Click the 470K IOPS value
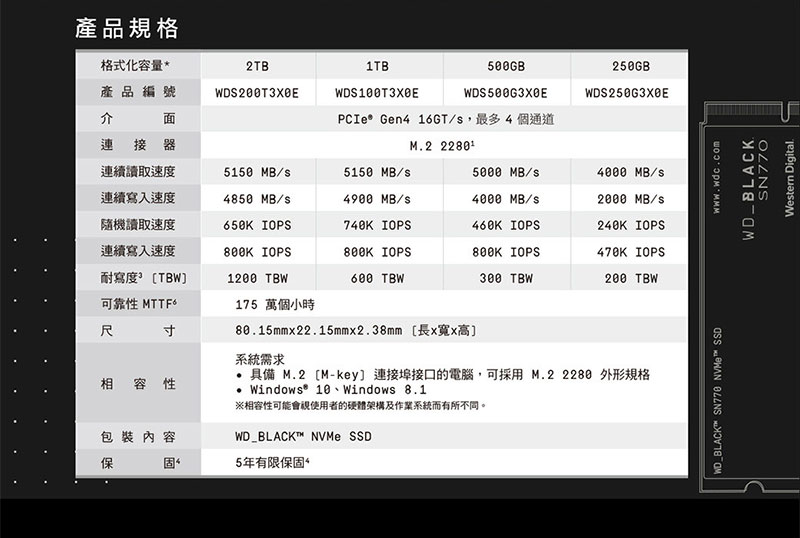 [x=631, y=252]
